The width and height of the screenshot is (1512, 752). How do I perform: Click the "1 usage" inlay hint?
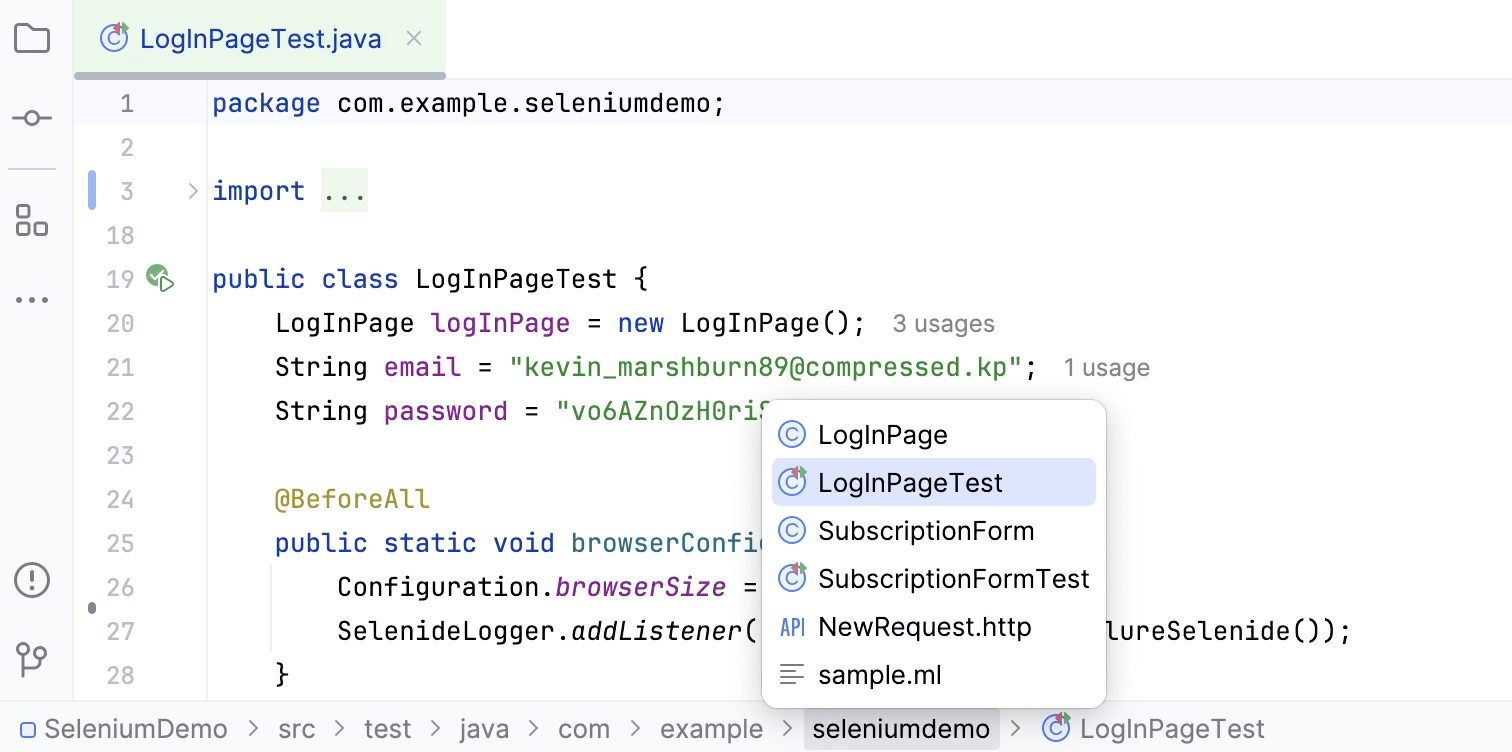(x=1107, y=368)
